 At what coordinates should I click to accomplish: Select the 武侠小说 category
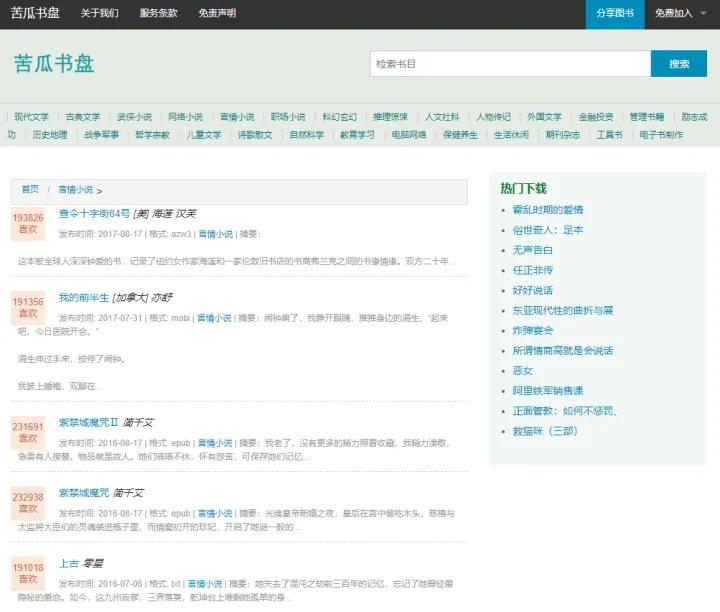[134, 117]
